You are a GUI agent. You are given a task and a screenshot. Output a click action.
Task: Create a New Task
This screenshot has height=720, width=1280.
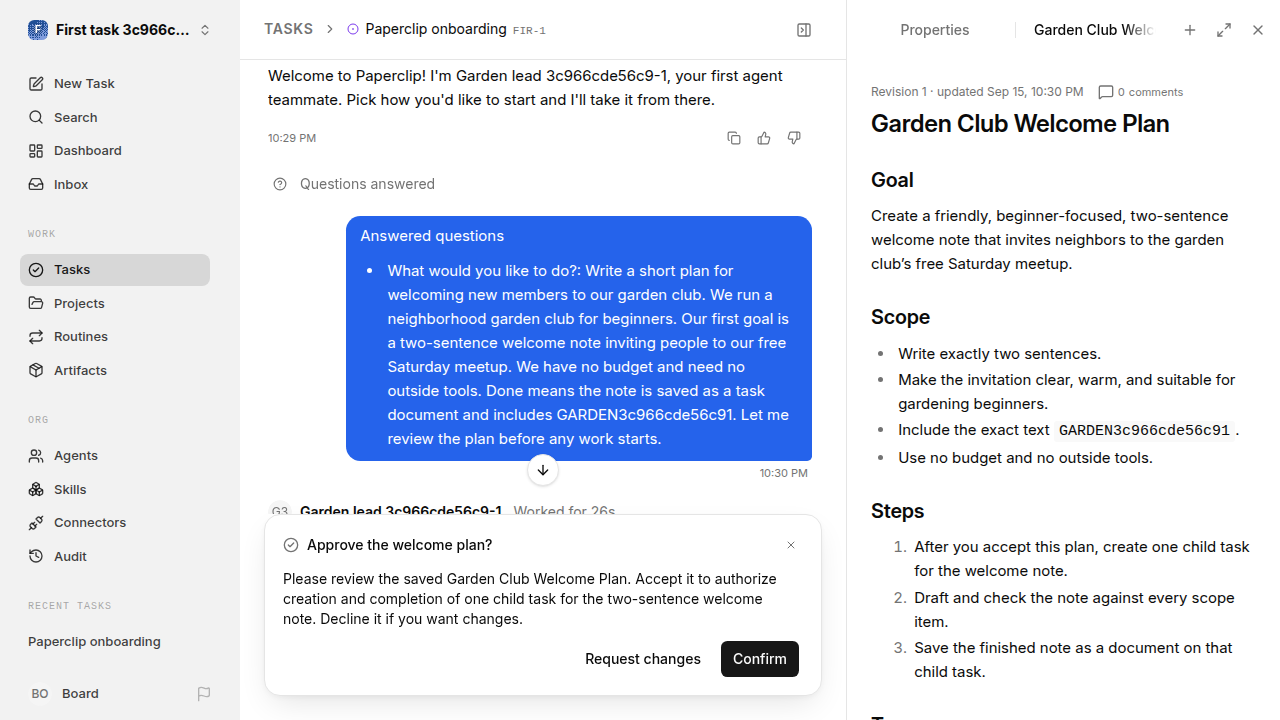tap(115, 84)
